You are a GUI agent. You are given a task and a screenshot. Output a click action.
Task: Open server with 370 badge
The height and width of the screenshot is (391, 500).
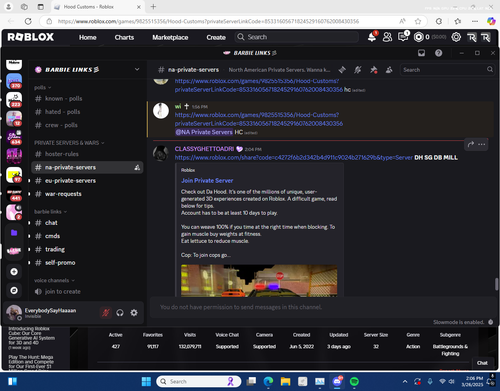14,81
